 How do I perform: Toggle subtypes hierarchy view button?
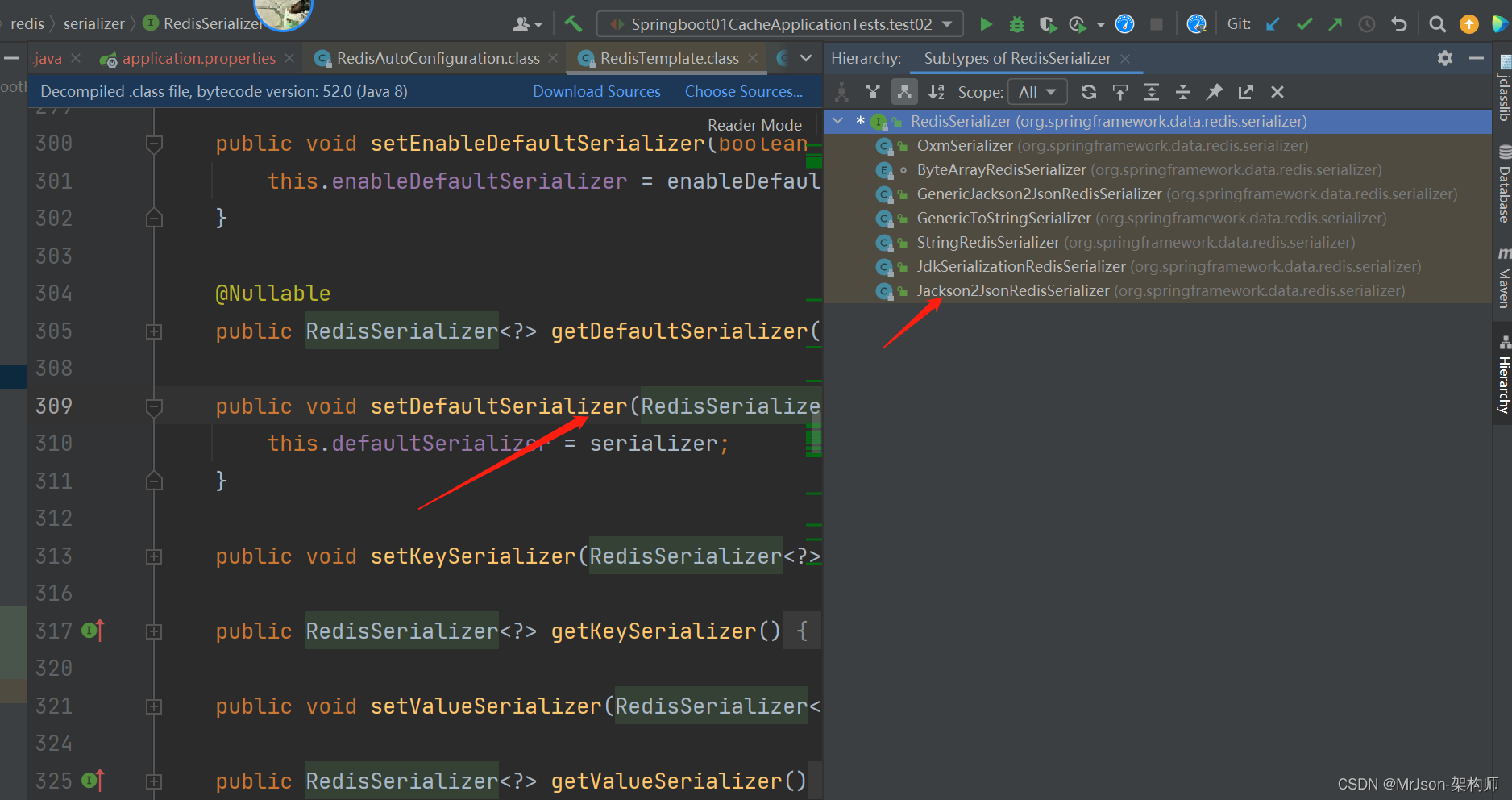click(904, 92)
